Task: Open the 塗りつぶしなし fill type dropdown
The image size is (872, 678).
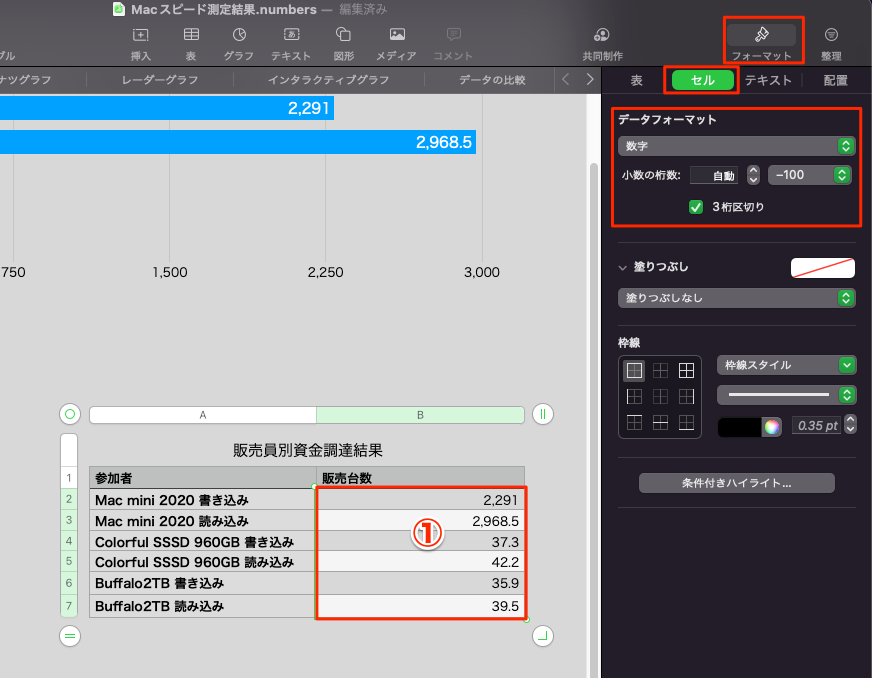Action: (736, 298)
